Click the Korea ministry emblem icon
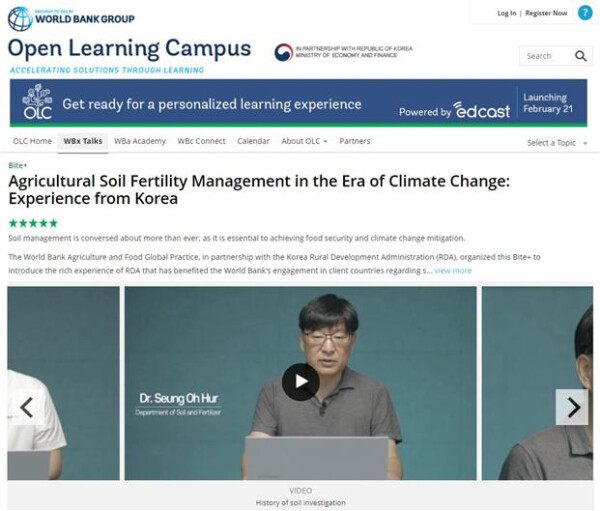The image size is (600, 511). (284, 52)
